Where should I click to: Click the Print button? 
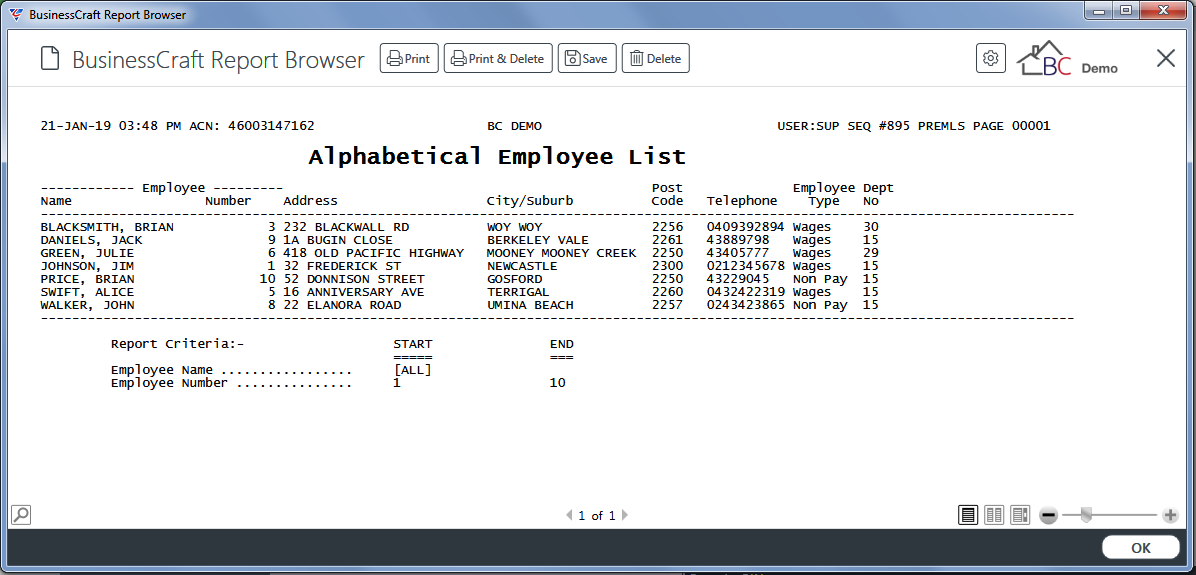tap(409, 59)
